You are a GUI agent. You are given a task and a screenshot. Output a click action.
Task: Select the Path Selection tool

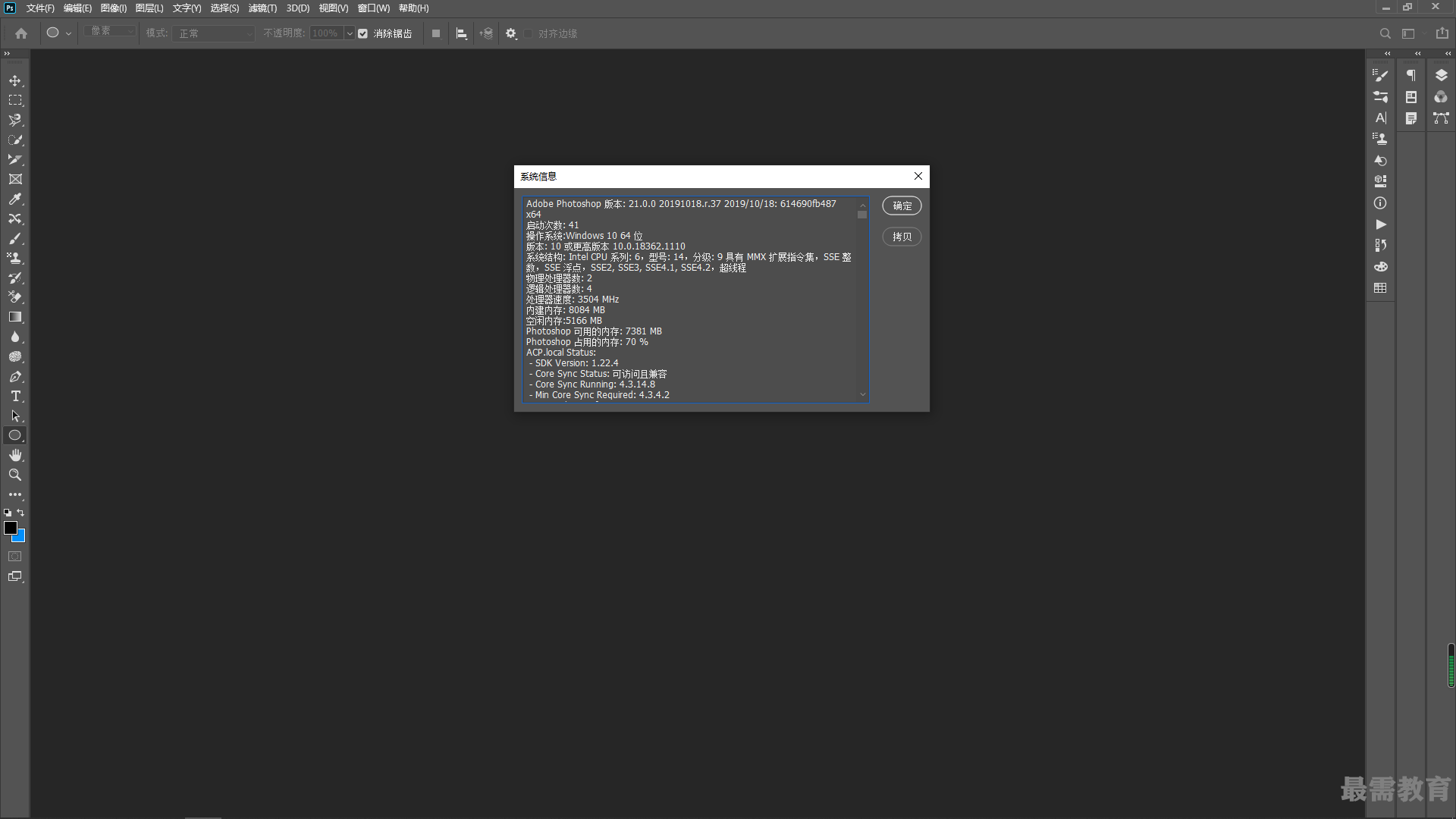(x=15, y=416)
